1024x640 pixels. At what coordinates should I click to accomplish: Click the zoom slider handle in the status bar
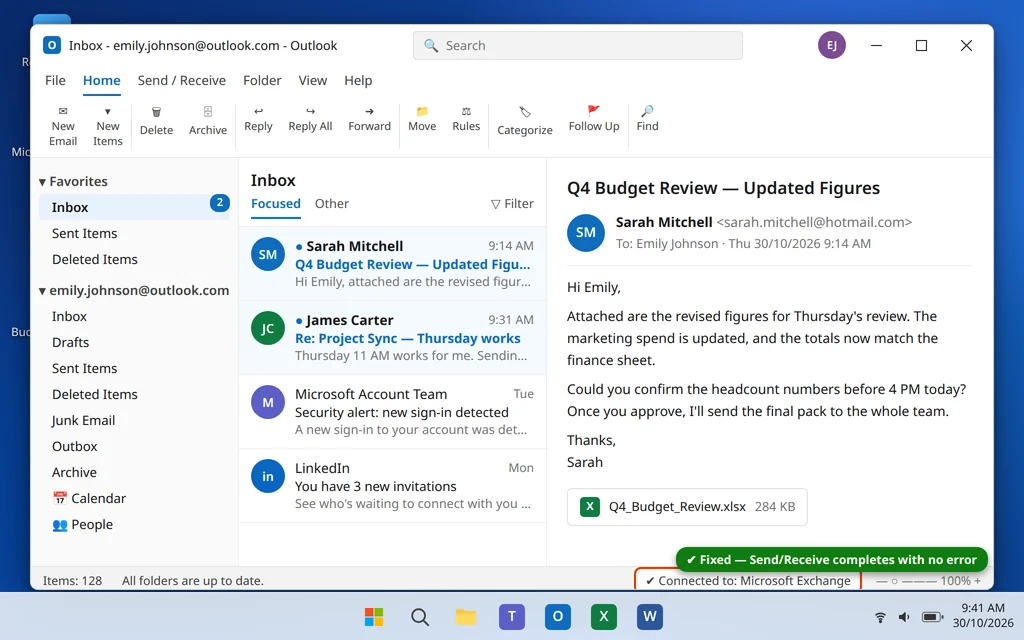[x=895, y=581]
